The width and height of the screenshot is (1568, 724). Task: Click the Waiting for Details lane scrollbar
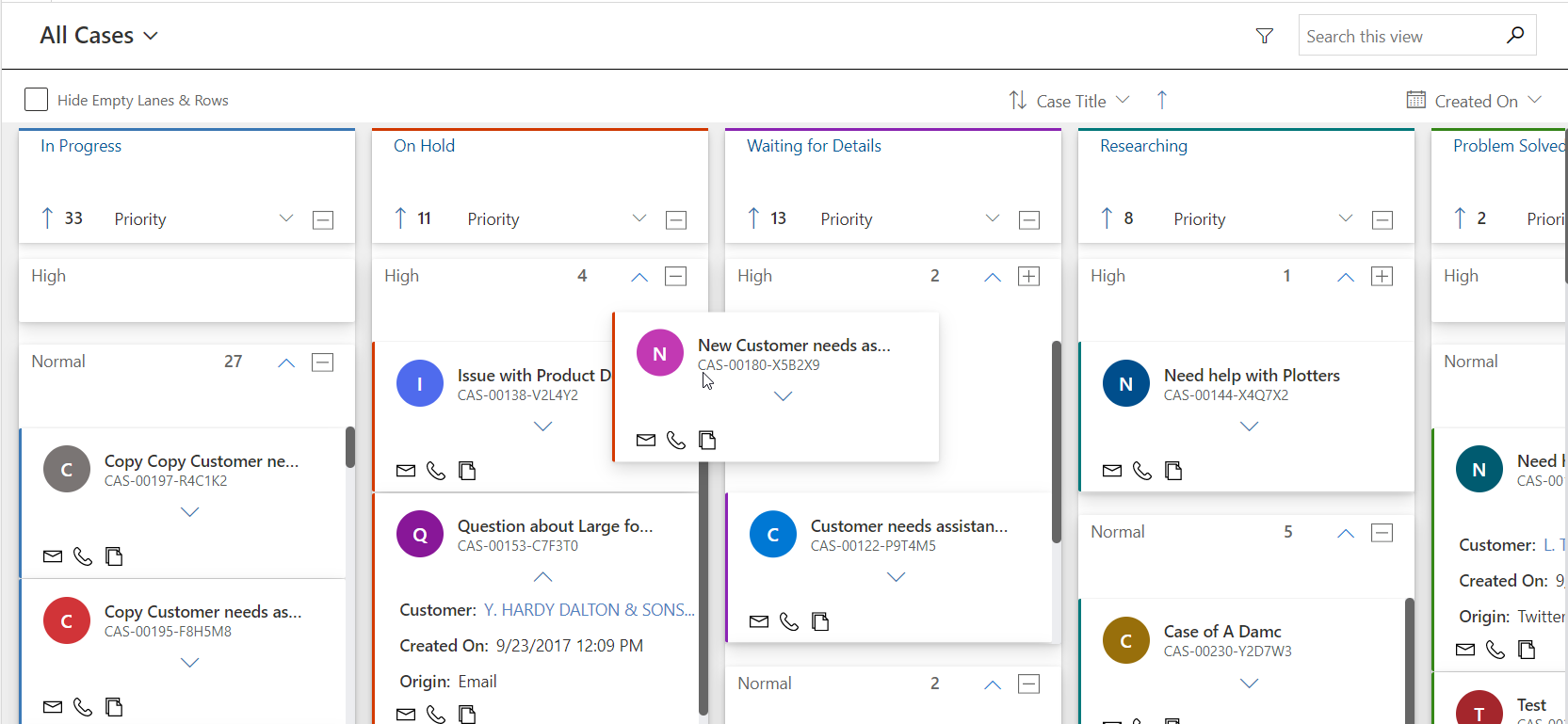[x=1056, y=442]
